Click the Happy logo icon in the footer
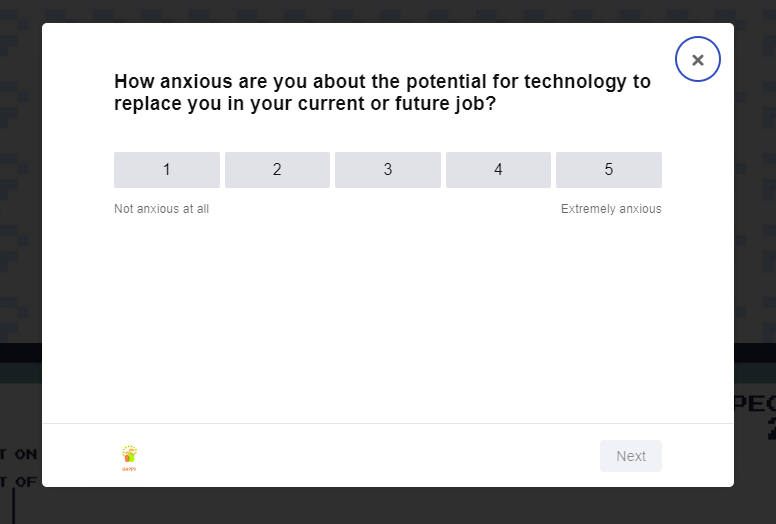 (x=129, y=458)
